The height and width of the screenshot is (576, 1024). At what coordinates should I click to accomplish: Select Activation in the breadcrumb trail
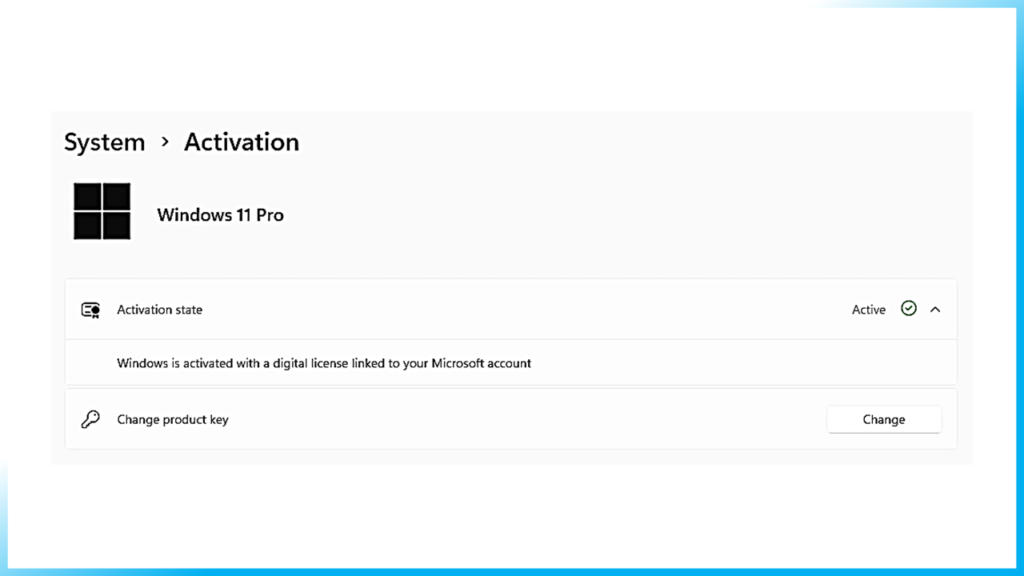[x=241, y=142]
